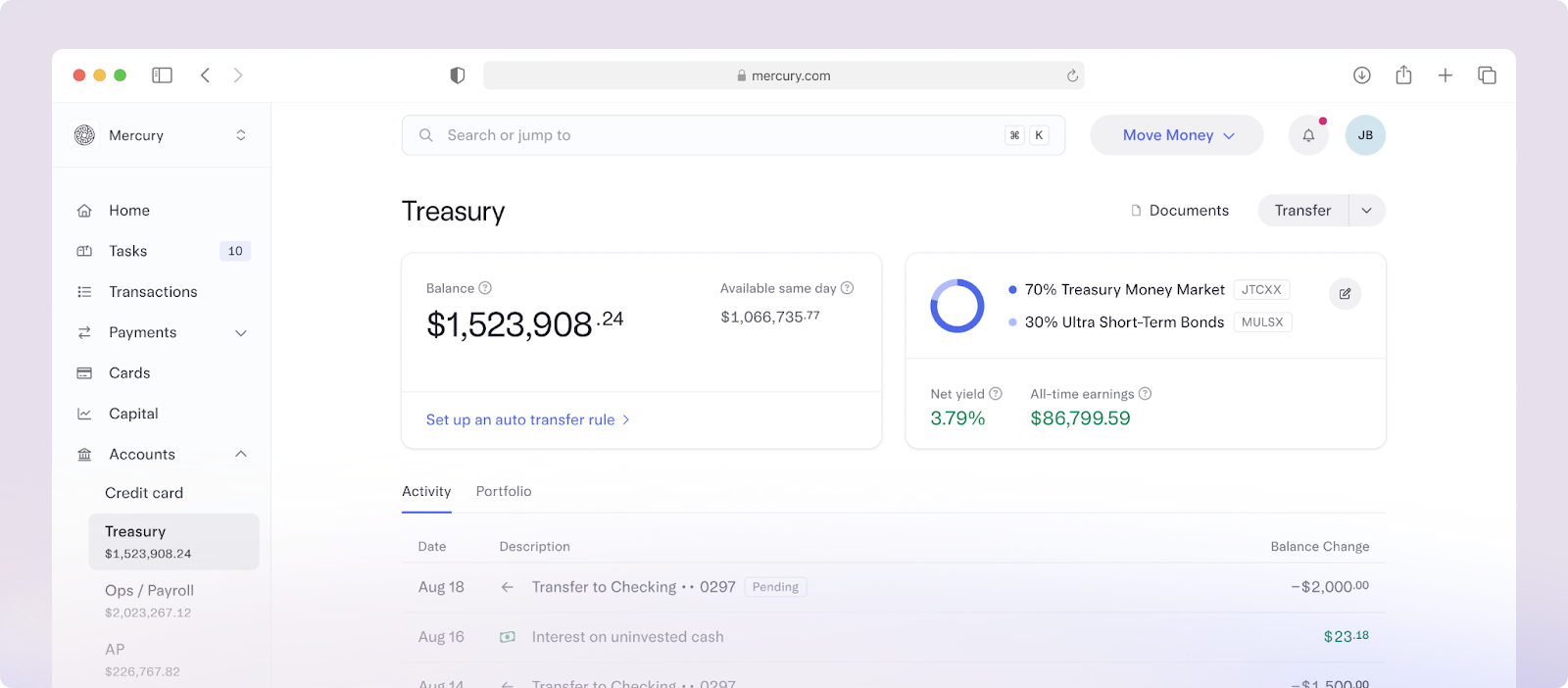Click the allocation donut chart

[957, 306]
